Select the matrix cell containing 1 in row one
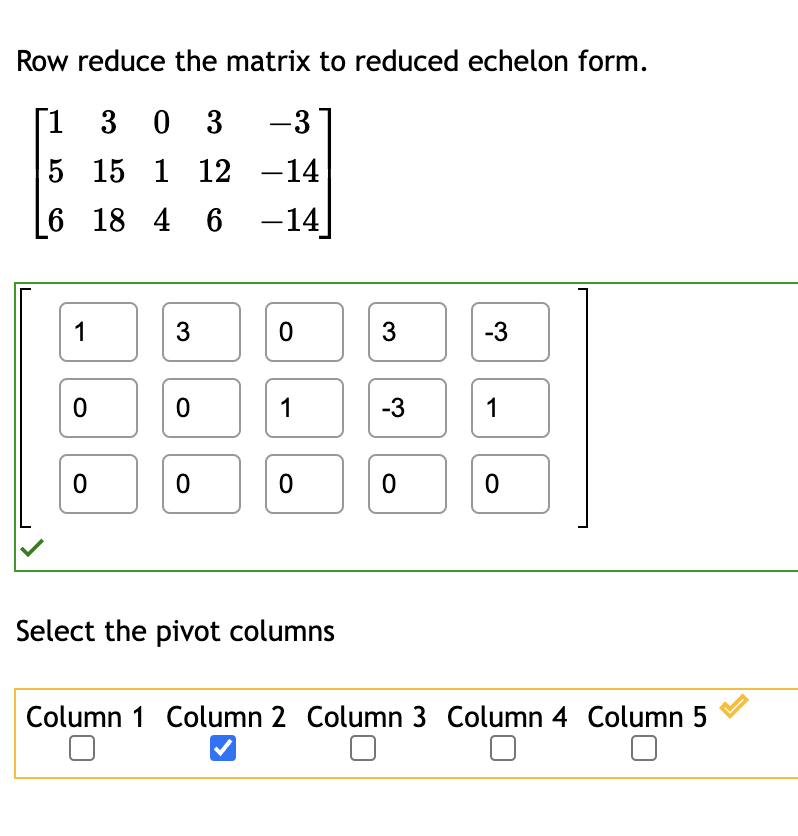The image size is (798, 836). point(98,332)
